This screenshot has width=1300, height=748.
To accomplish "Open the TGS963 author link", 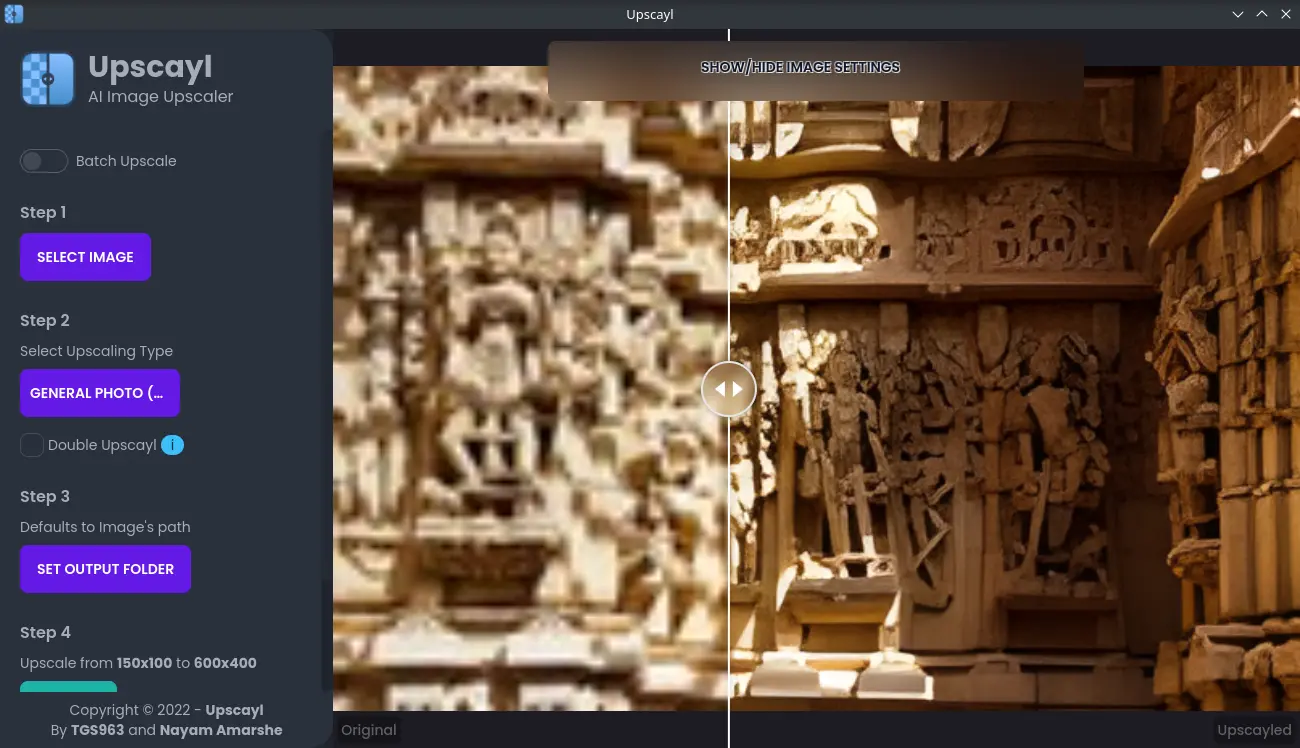I will [x=97, y=730].
